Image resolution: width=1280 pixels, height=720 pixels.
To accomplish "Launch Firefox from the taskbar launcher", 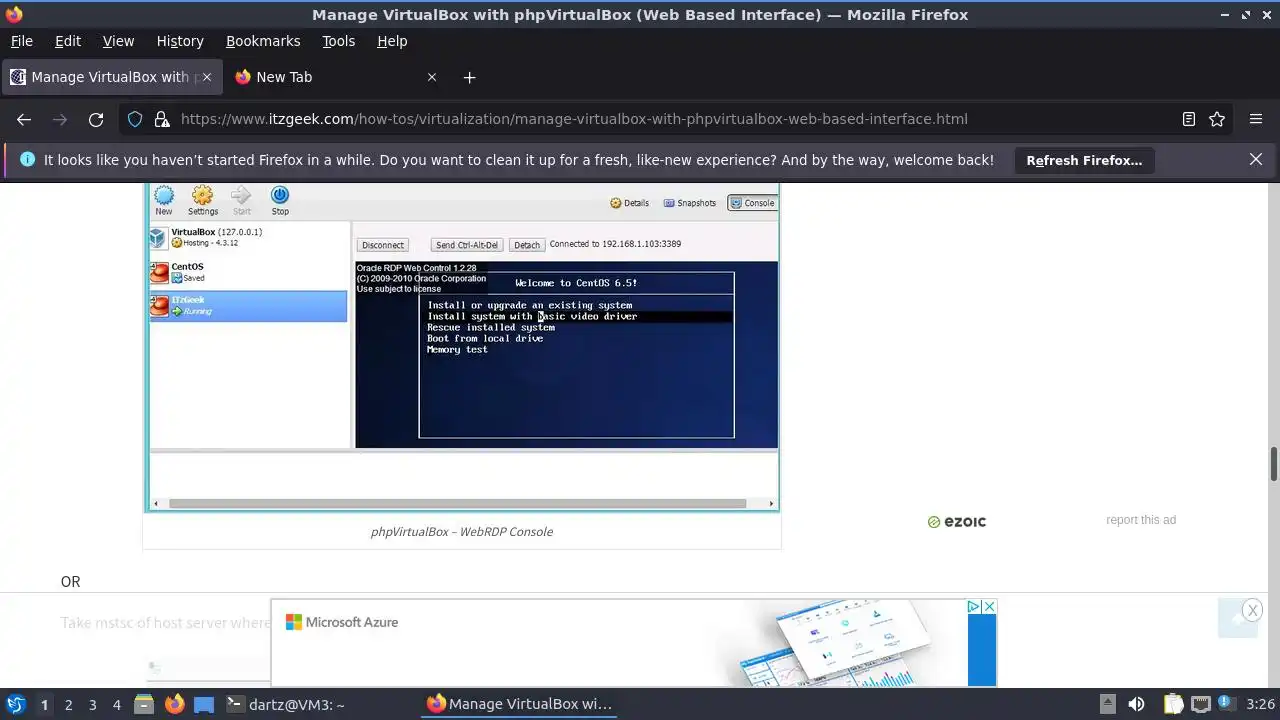I will [x=174, y=704].
